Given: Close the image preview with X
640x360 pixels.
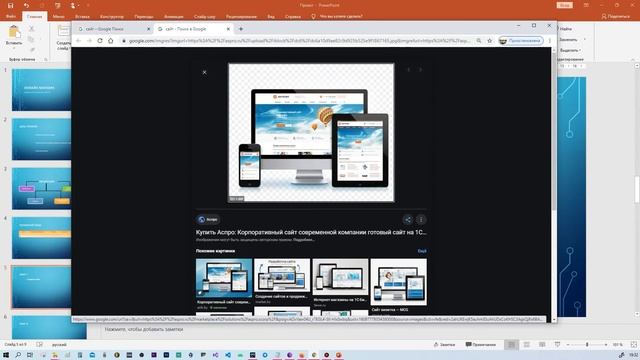Looking at the screenshot, I should pyautogui.click(x=204, y=73).
